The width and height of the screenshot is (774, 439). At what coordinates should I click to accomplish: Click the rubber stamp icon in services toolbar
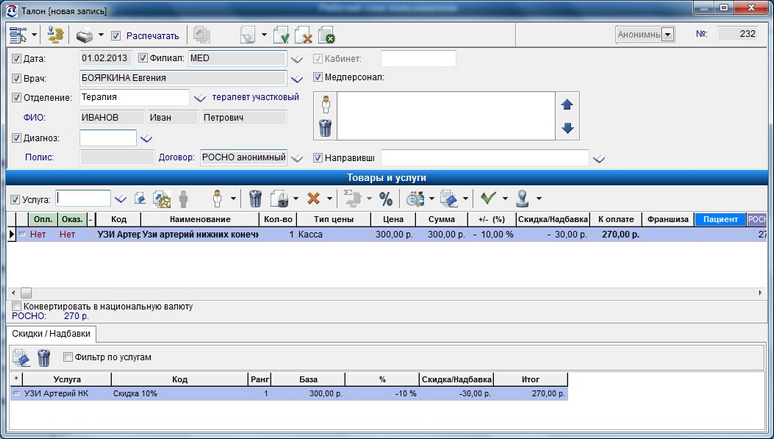point(523,199)
